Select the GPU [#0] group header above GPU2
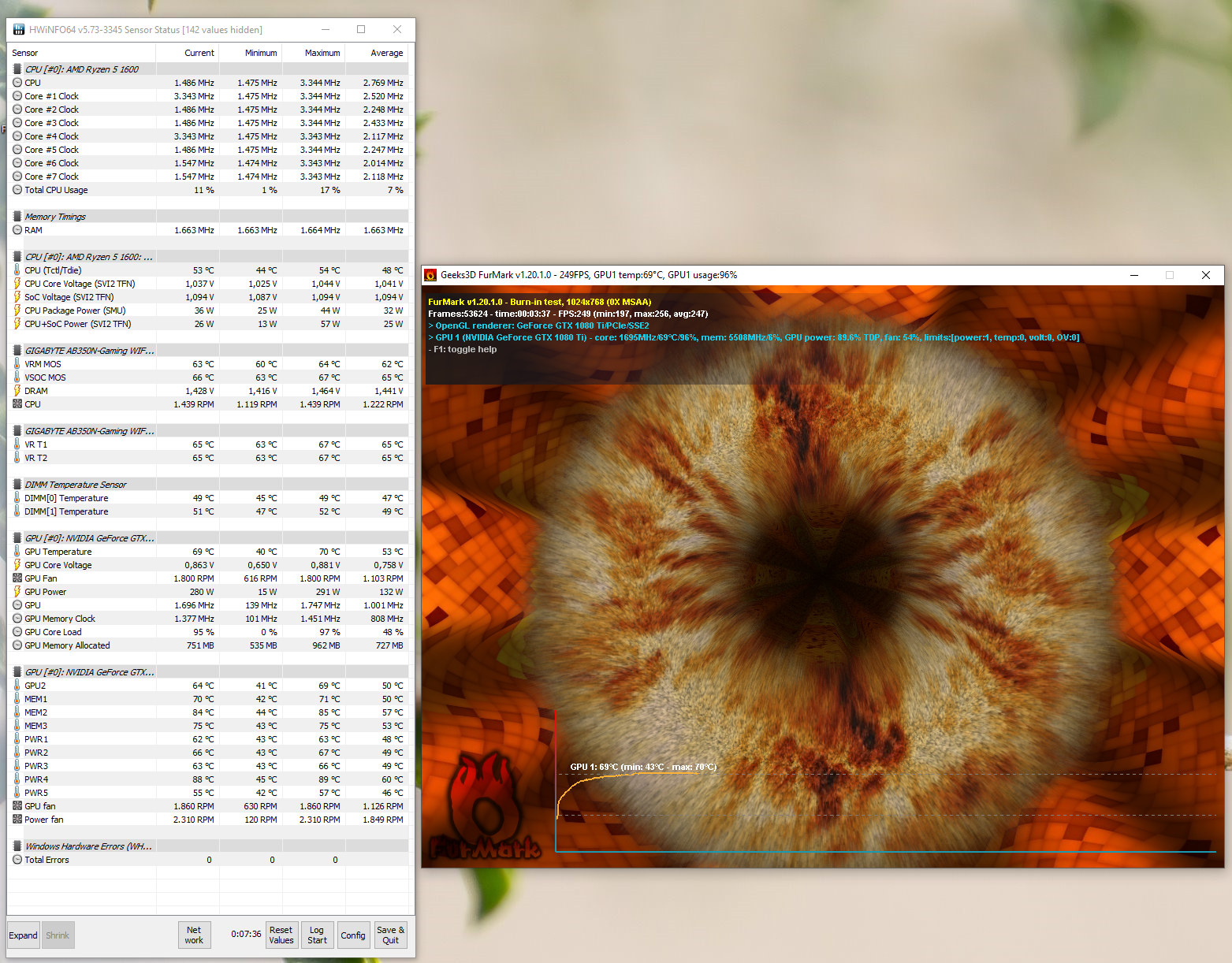Viewport: 1232px width, 963px height. [208, 672]
